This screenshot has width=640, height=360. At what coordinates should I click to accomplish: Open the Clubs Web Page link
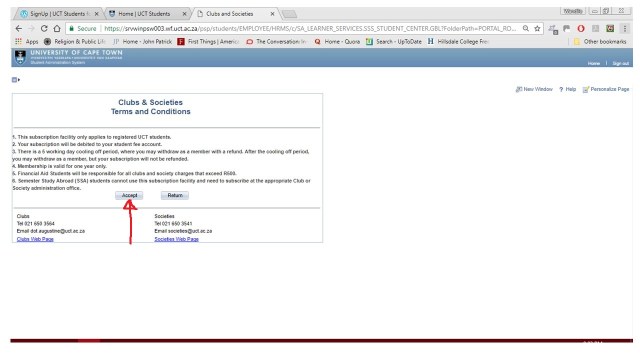(35, 239)
